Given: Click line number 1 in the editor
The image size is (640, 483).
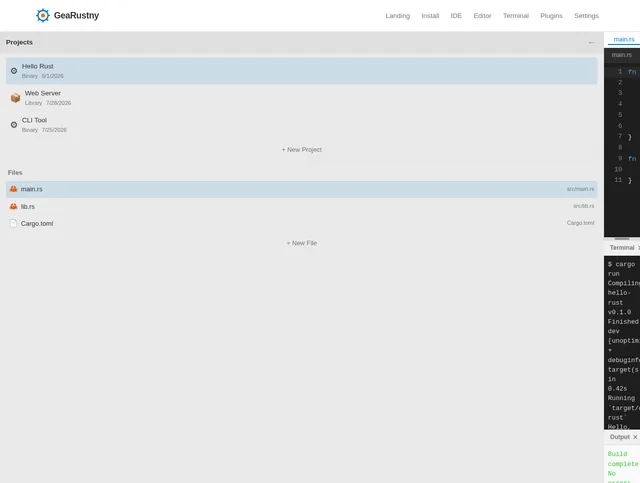Looking at the screenshot, I should (x=620, y=71).
